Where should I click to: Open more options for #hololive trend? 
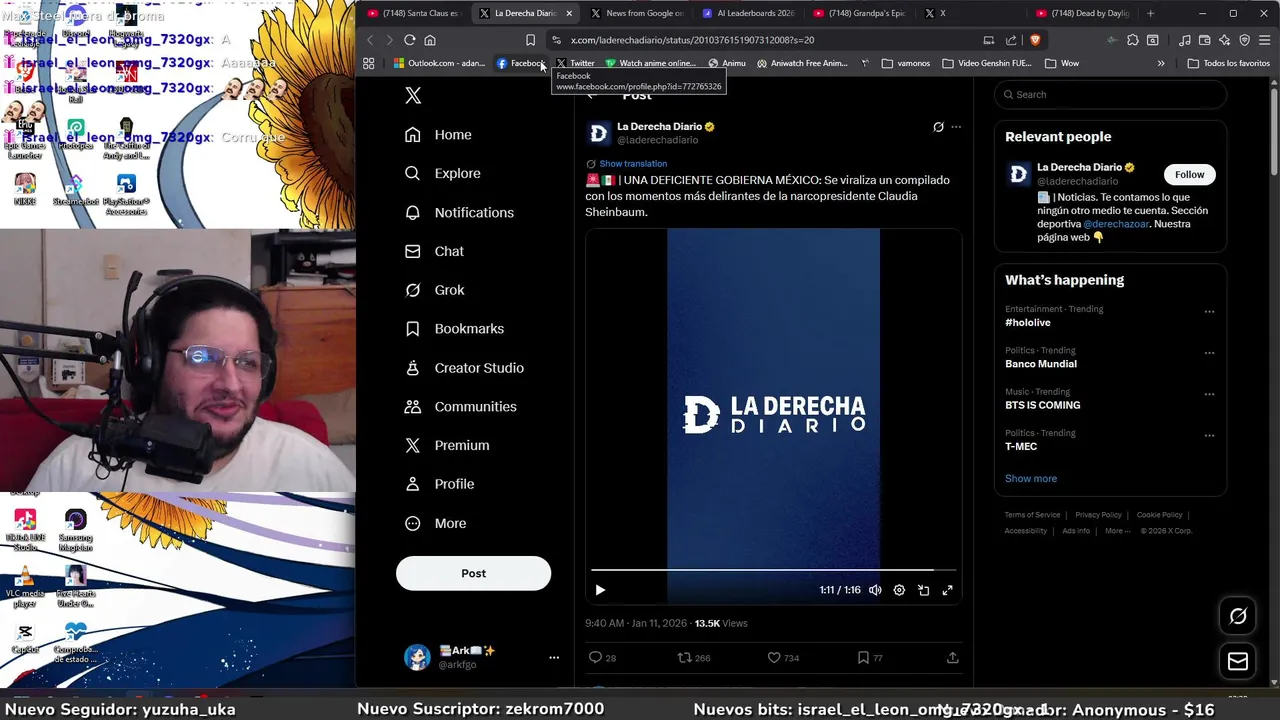coord(1209,312)
